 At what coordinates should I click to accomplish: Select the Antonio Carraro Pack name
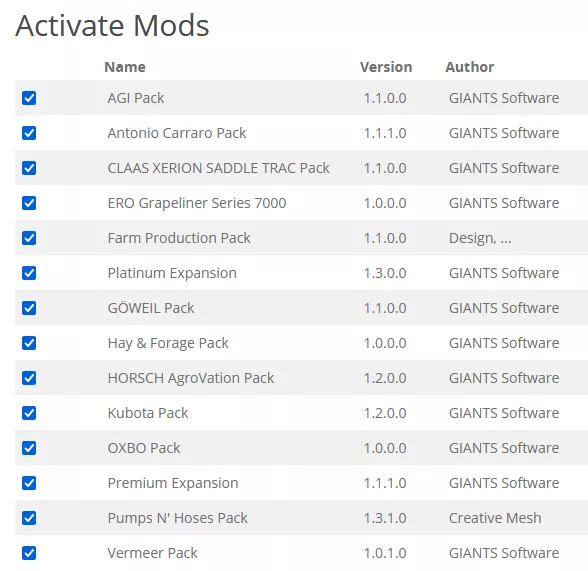tap(177, 133)
